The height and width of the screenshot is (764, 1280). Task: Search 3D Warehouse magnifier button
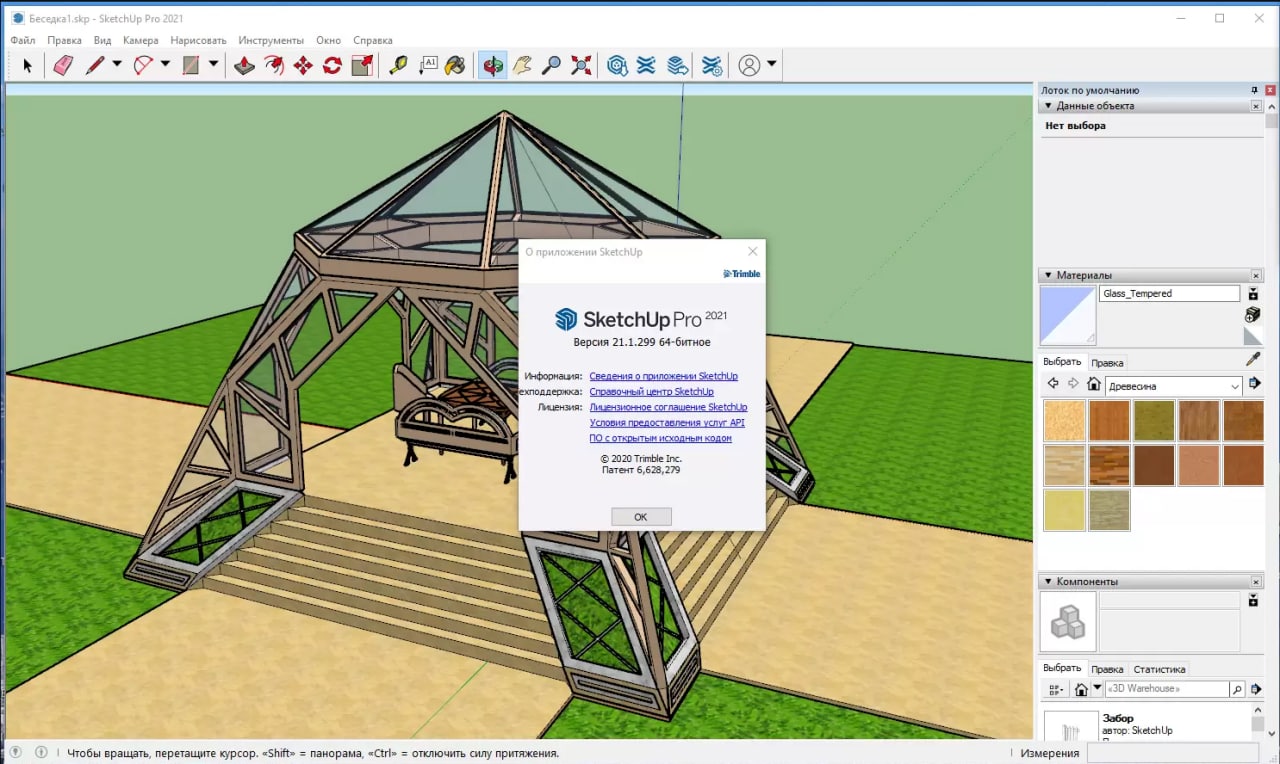[1238, 689]
